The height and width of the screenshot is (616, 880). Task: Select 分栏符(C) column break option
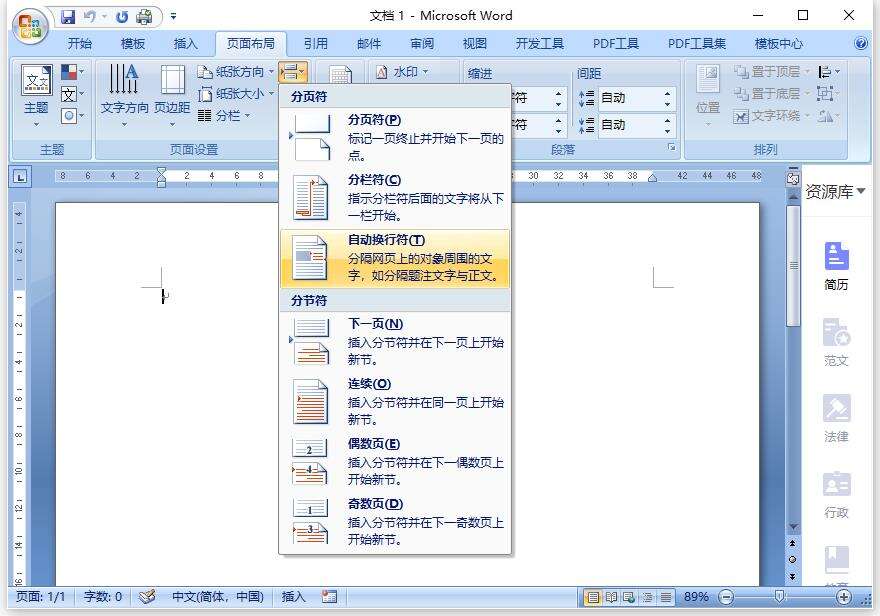pyautogui.click(x=395, y=197)
